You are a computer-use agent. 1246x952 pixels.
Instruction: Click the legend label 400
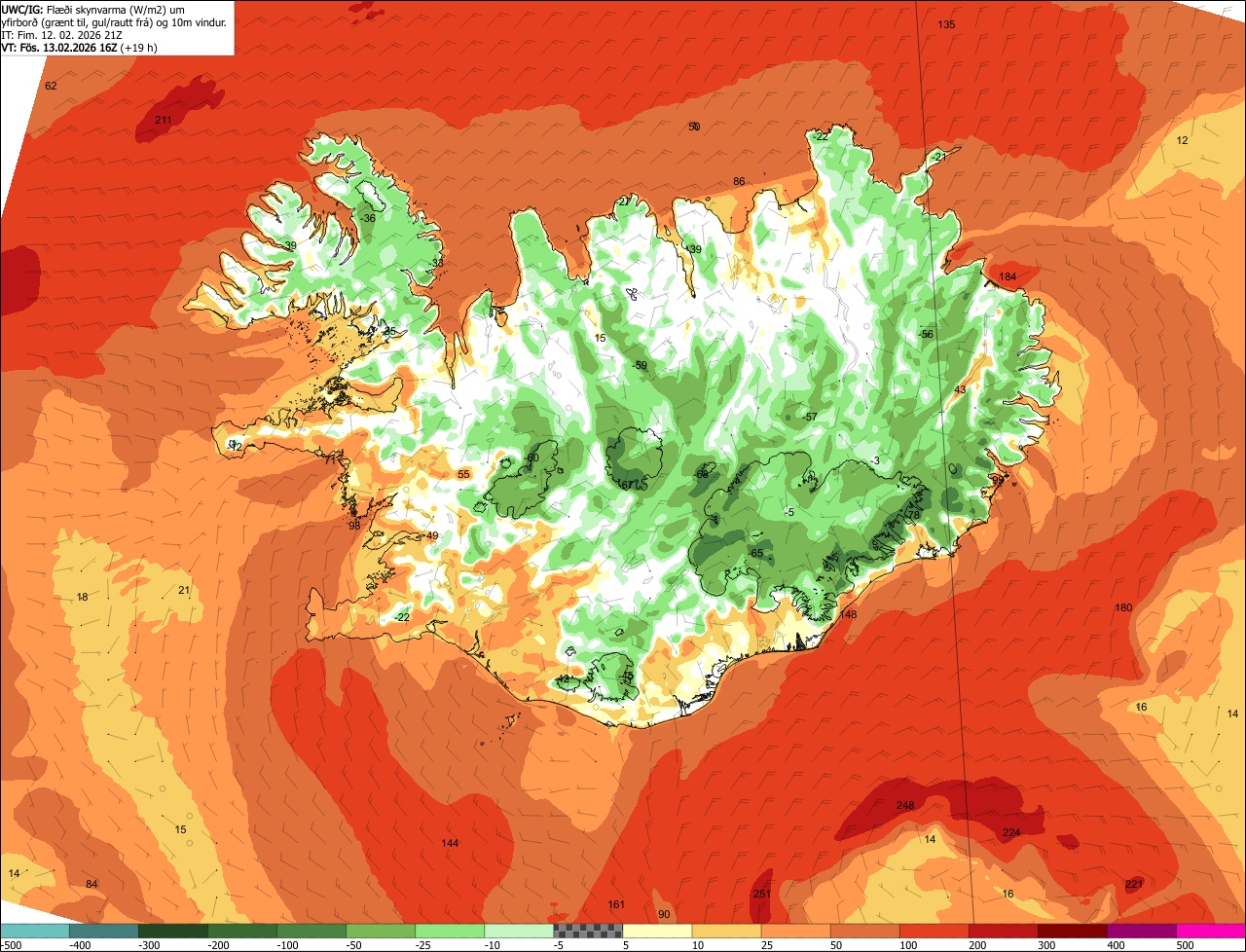tap(1114, 945)
